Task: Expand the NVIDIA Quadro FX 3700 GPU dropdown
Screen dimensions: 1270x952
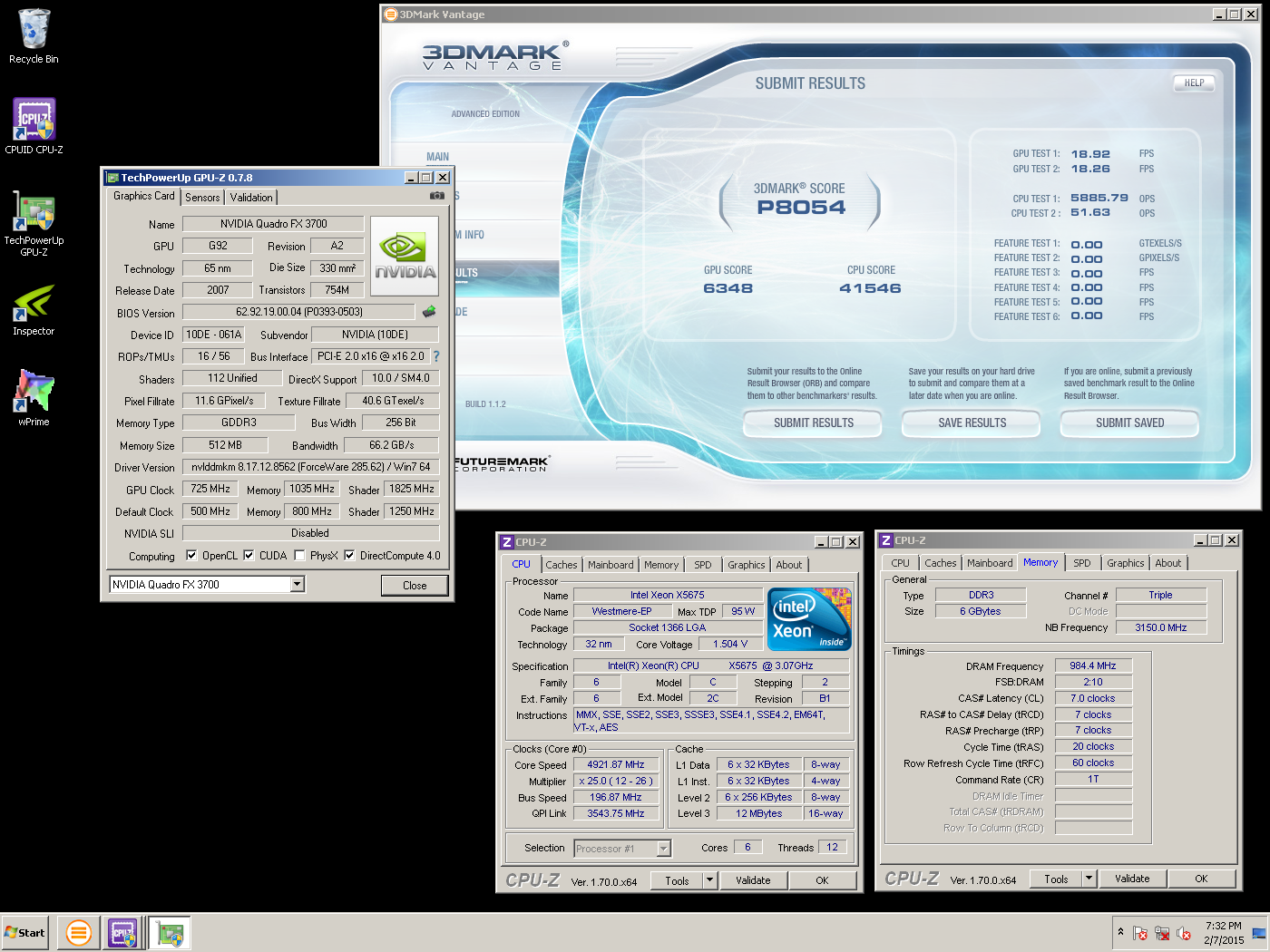Action: click(297, 585)
